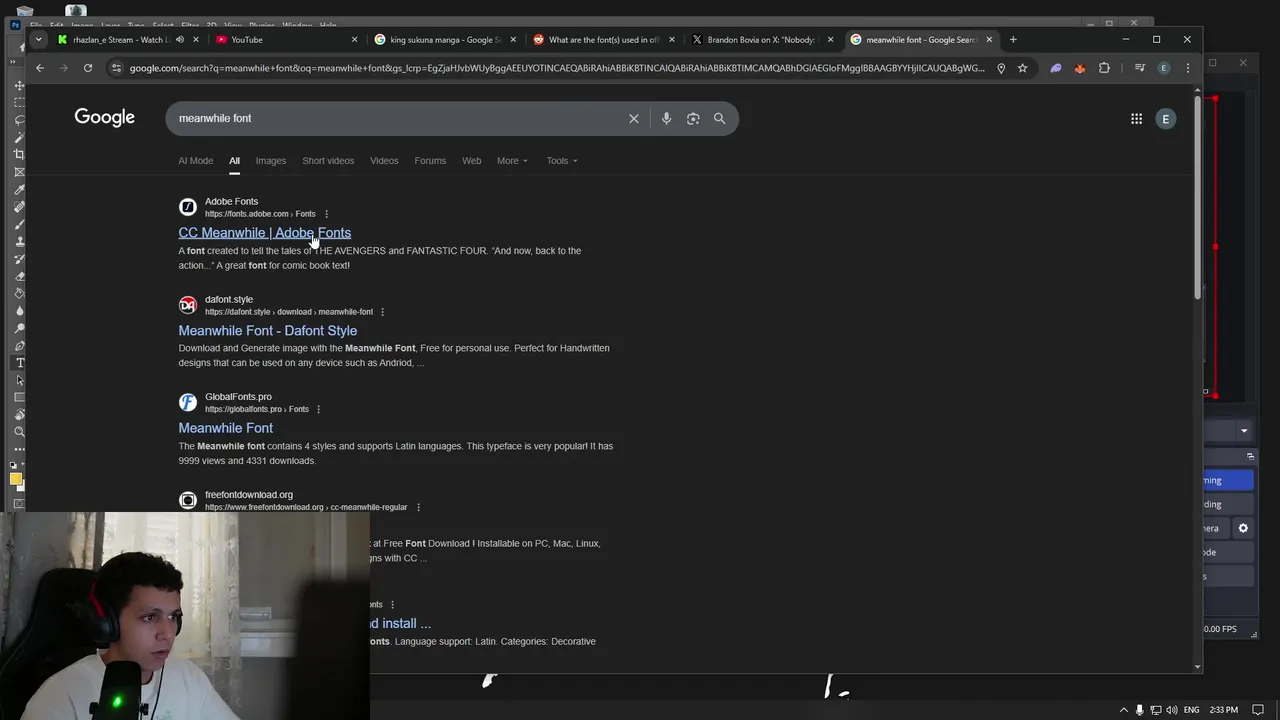Image resolution: width=1280 pixels, height=720 pixels.
Task: Open the taskbar clock showing 2:33 PM
Action: (x=1224, y=710)
